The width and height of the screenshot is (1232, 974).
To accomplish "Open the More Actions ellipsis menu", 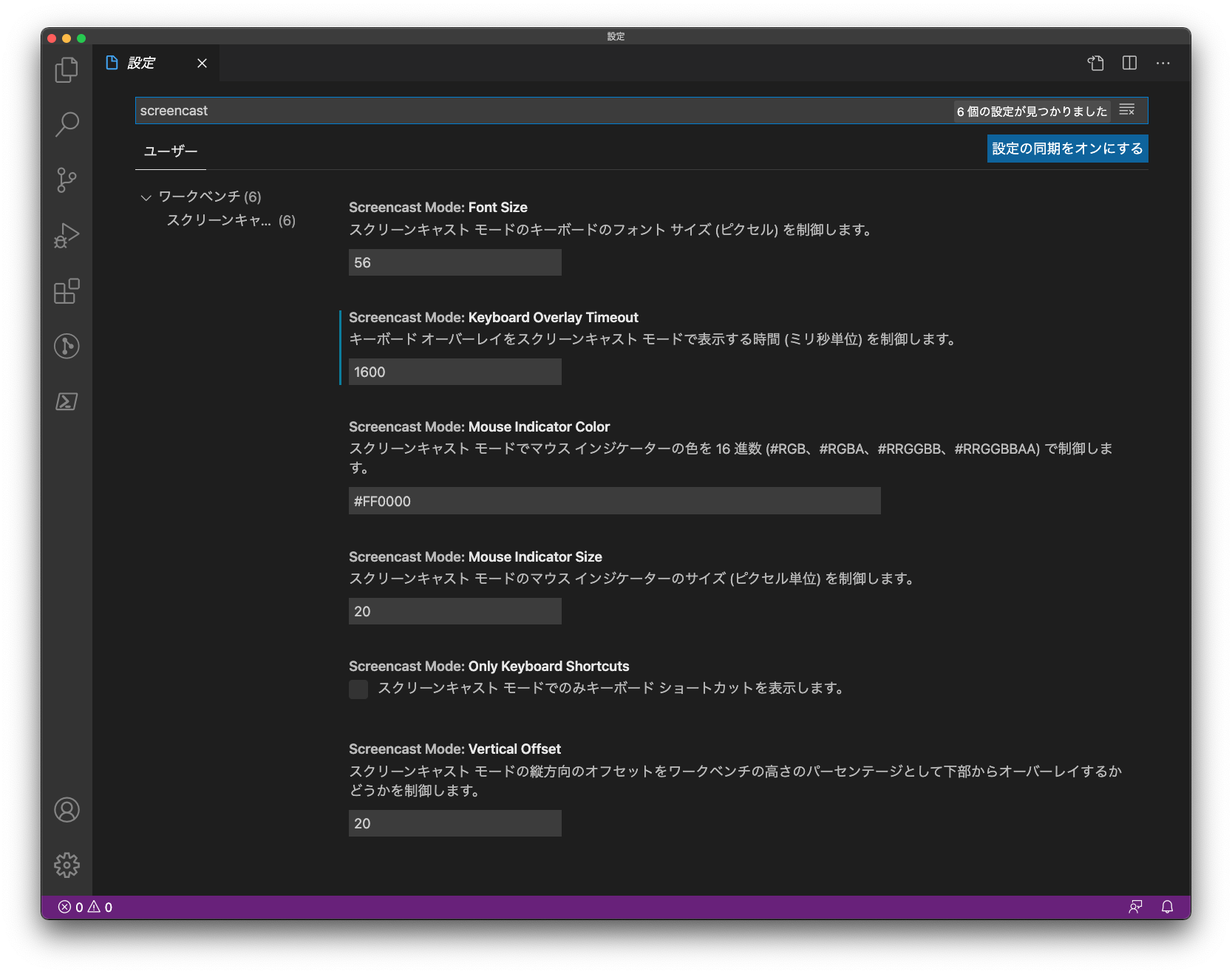I will click(1163, 63).
